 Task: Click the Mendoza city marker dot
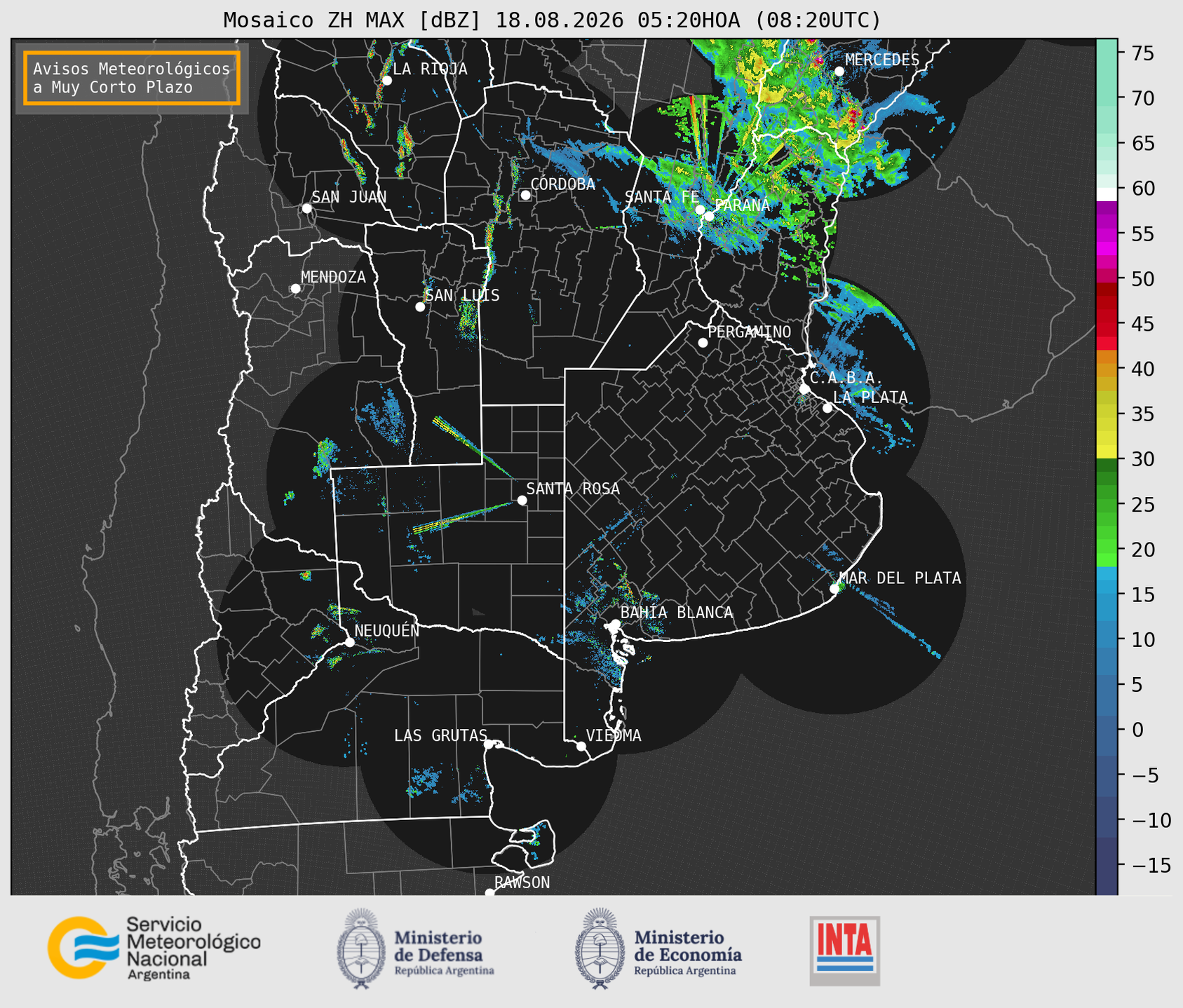click(295, 289)
